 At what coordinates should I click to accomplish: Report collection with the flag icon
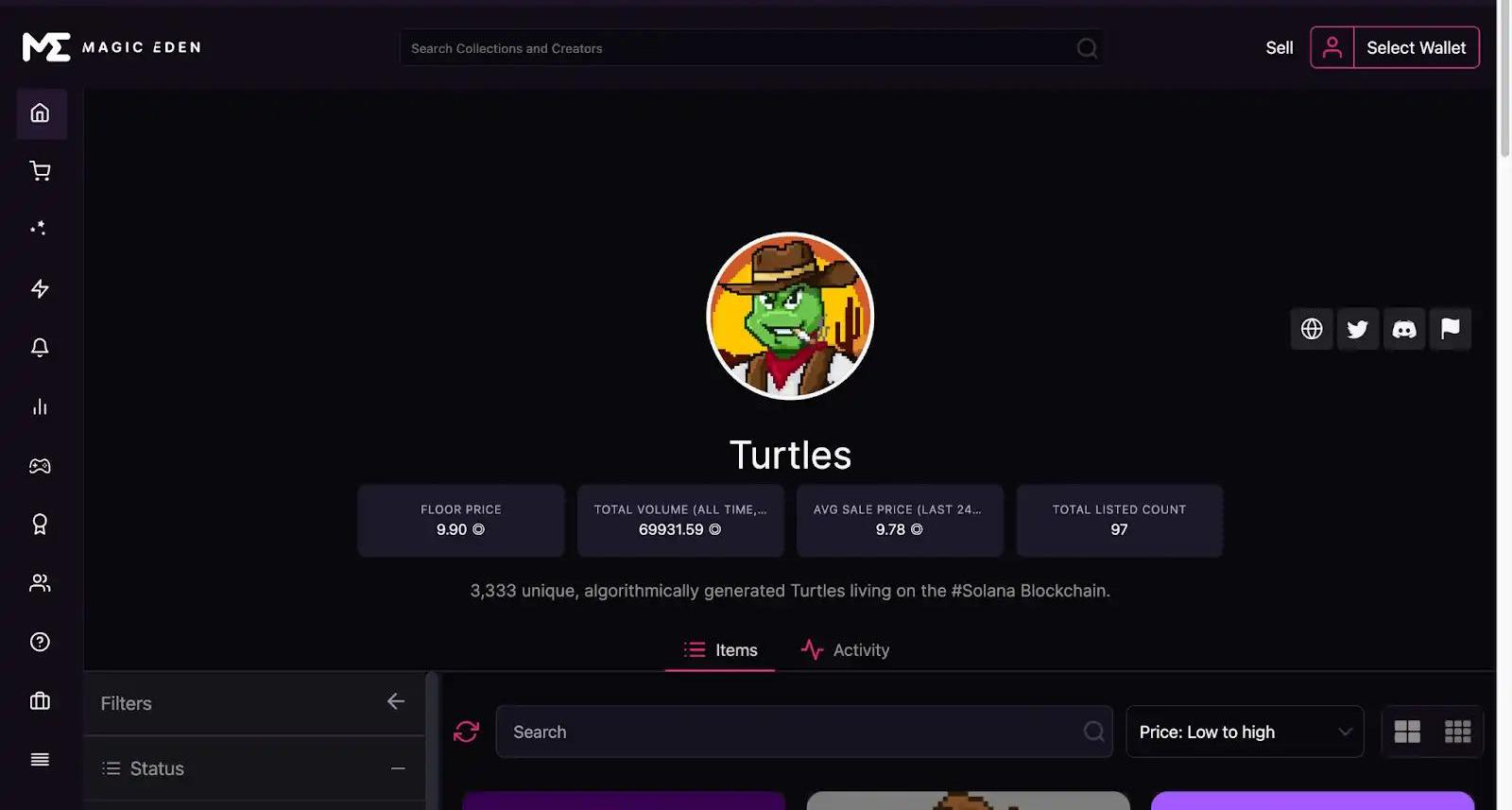click(1450, 329)
